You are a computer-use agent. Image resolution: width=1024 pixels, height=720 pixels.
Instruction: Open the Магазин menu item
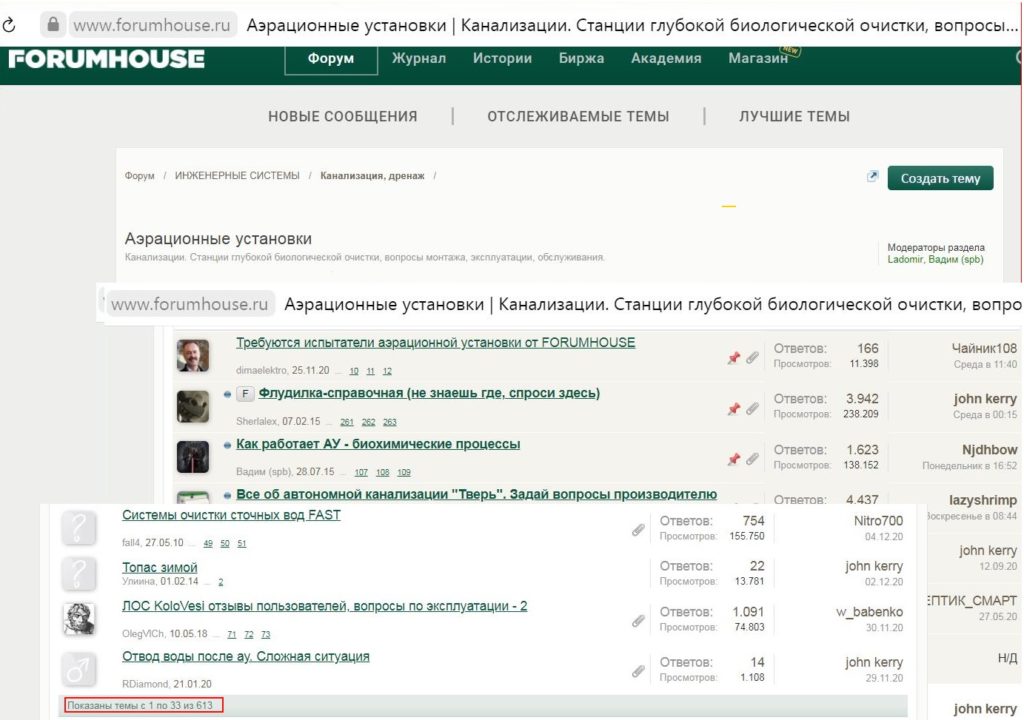[758, 59]
